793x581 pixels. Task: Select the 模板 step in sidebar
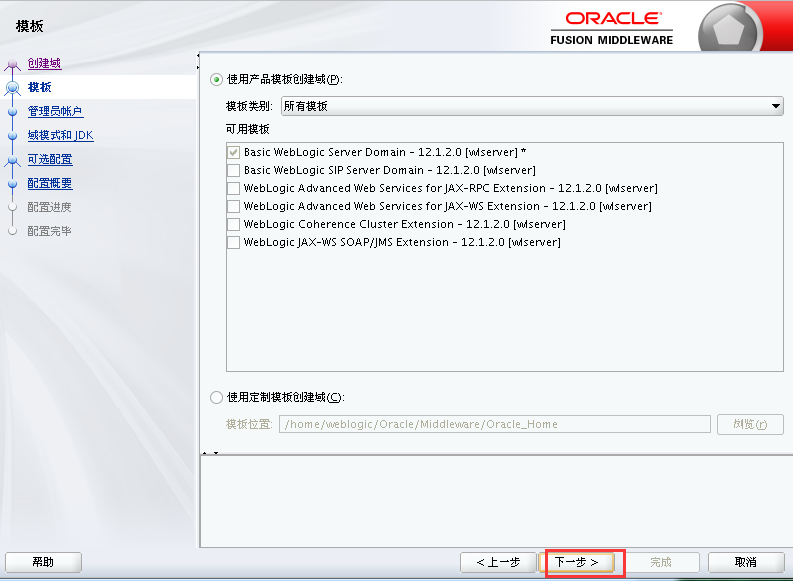39,87
